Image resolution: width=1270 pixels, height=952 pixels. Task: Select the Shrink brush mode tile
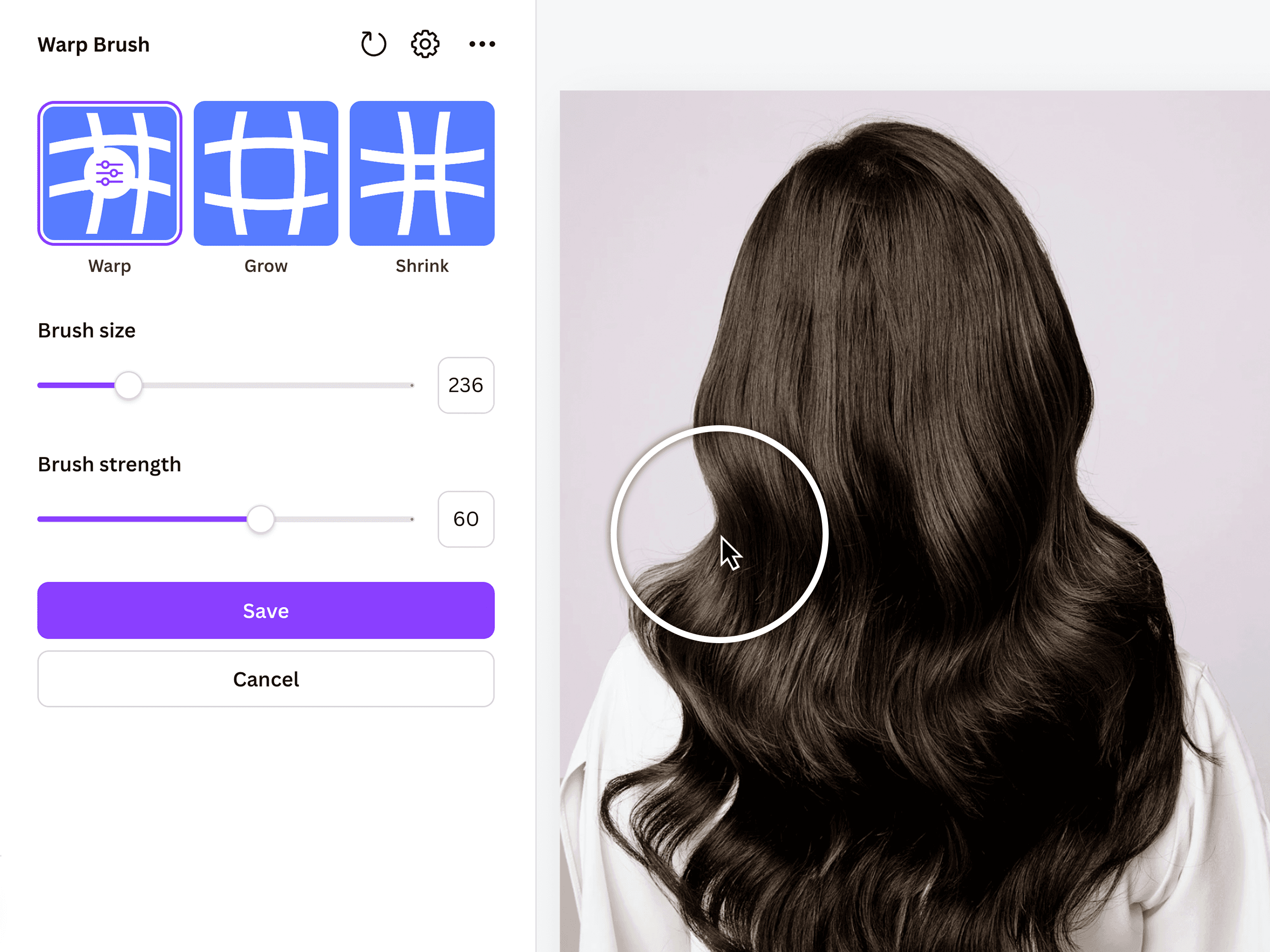pos(422,173)
